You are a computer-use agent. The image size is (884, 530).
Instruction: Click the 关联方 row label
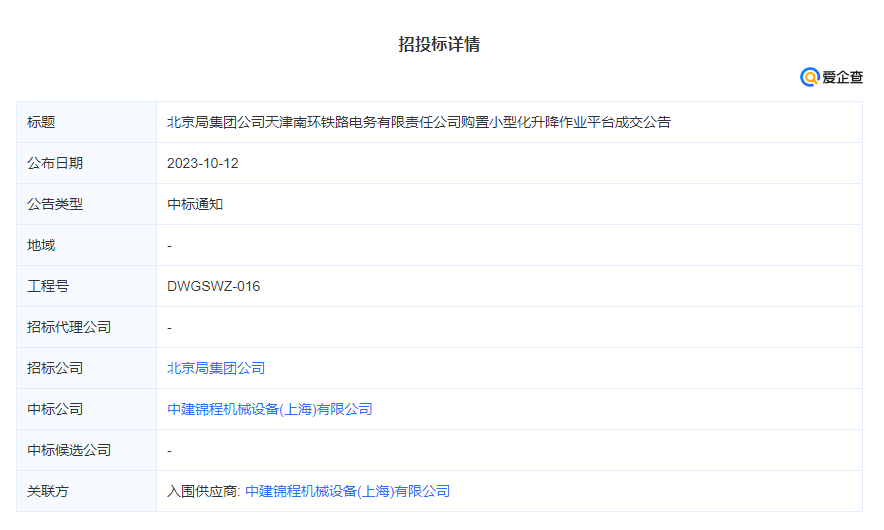coord(48,491)
